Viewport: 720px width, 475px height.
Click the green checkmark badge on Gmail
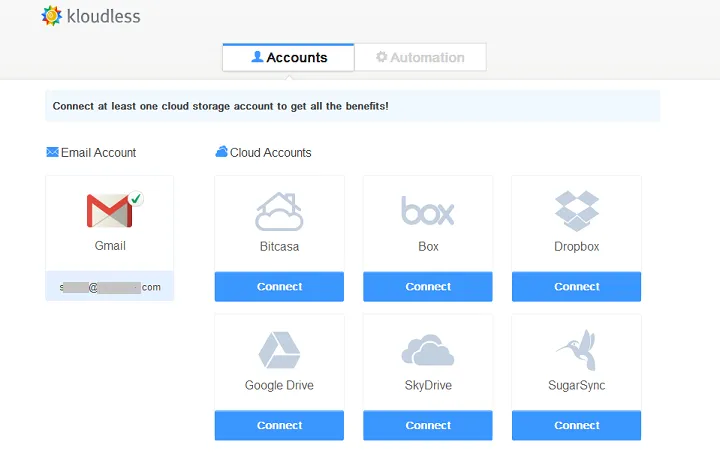click(136, 198)
